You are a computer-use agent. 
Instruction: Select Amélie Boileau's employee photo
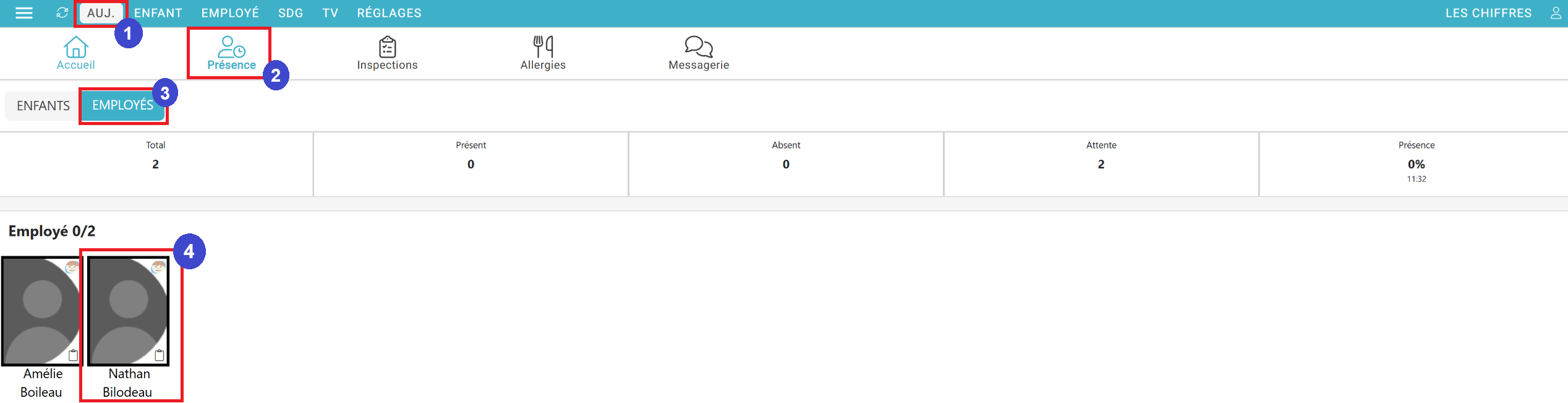(41, 311)
